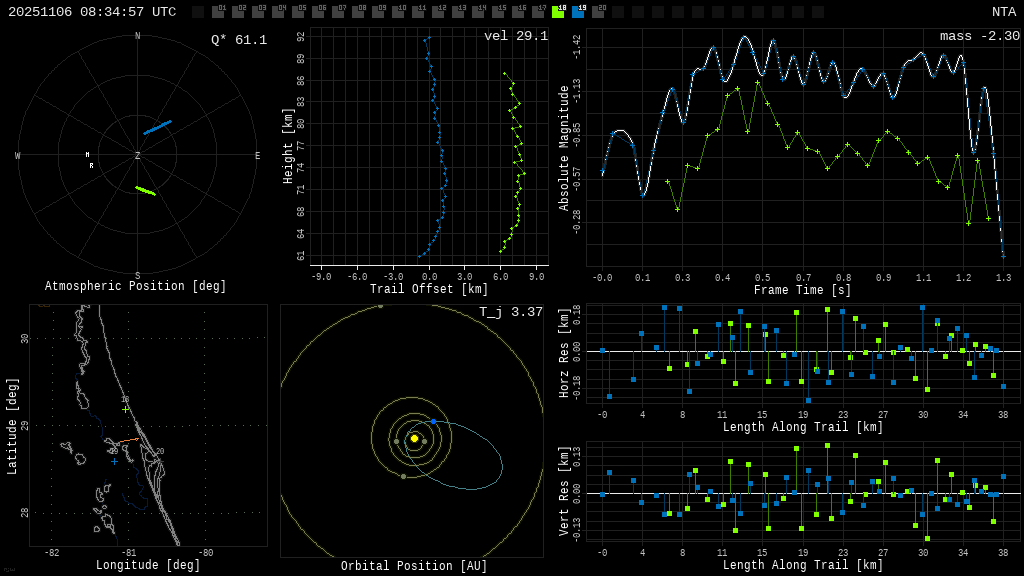This screenshot has width=1024, height=576.
Task: Click the T_j 3.37 value label
Action: [510, 312]
